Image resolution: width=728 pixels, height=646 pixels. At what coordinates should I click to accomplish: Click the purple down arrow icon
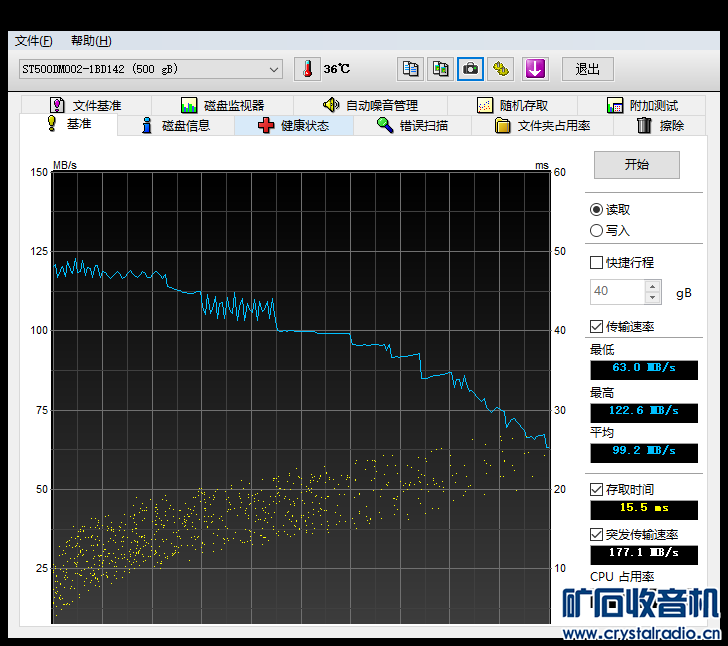(535, 69)
